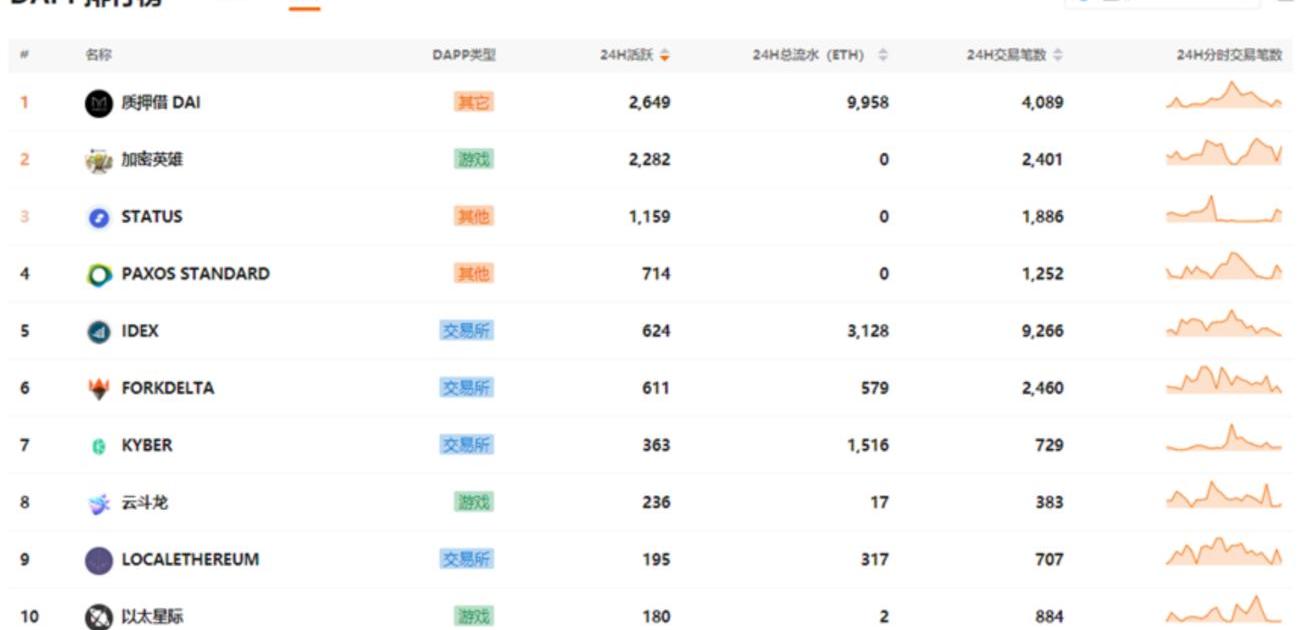The image size is (1307, 630).
Task: Select the 2,649 active users value
Action: pyautogui.click(x=650, y=102)
